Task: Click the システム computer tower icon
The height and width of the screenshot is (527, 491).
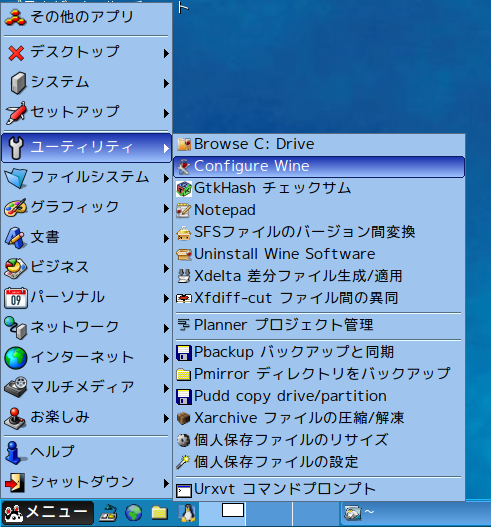Action: tap(18, 83)
